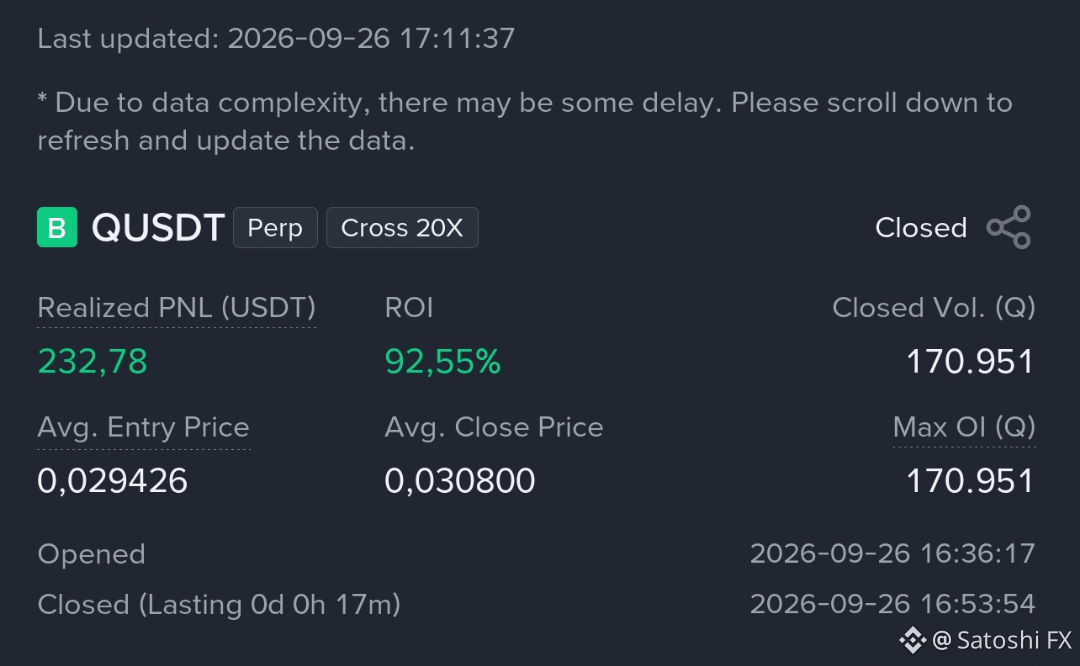
Task: Tap the Max OI (Q) label
Action: [964, 427]
